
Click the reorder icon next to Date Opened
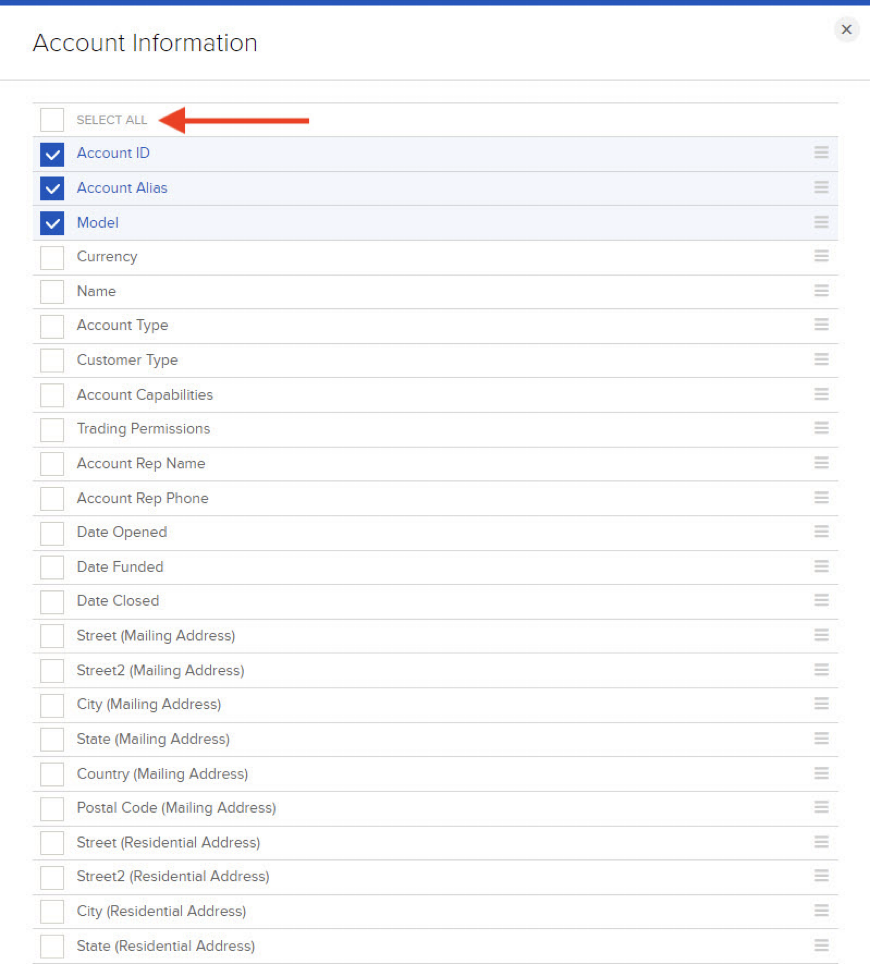(821, 531)
